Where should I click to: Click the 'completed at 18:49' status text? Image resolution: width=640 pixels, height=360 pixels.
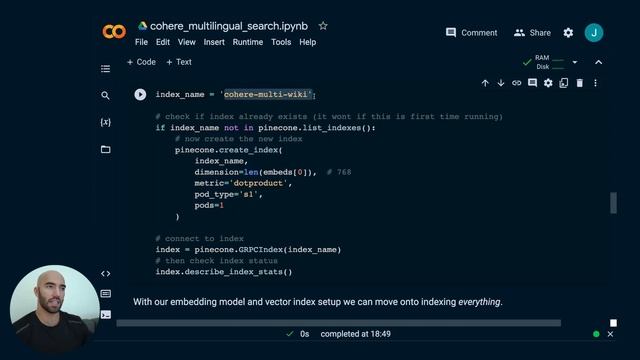(x=356, y=334)
